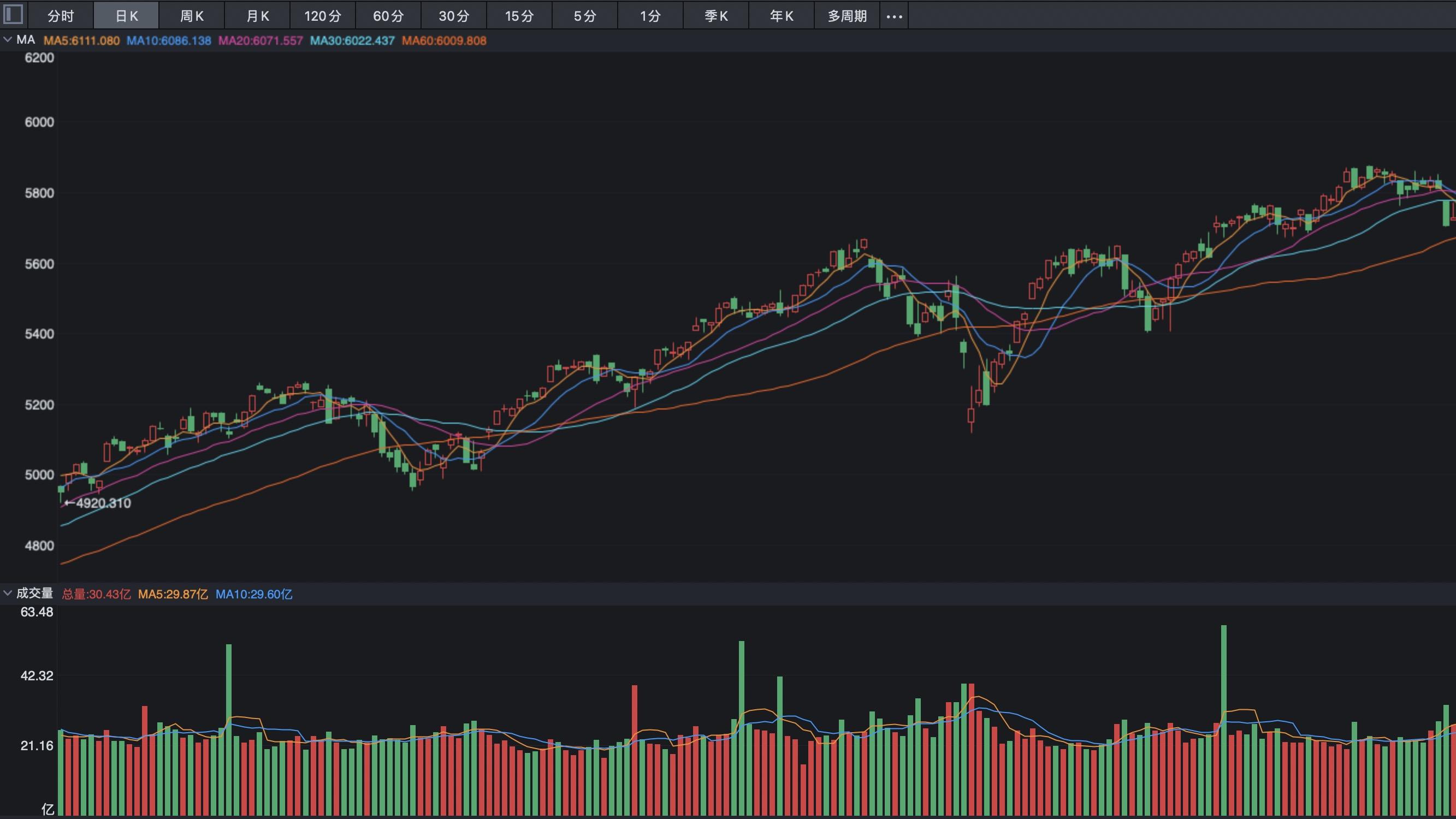Viewport: 1456px width, 819px height.
Task: Collapse the MA indicator chevron
Action: 8,39
